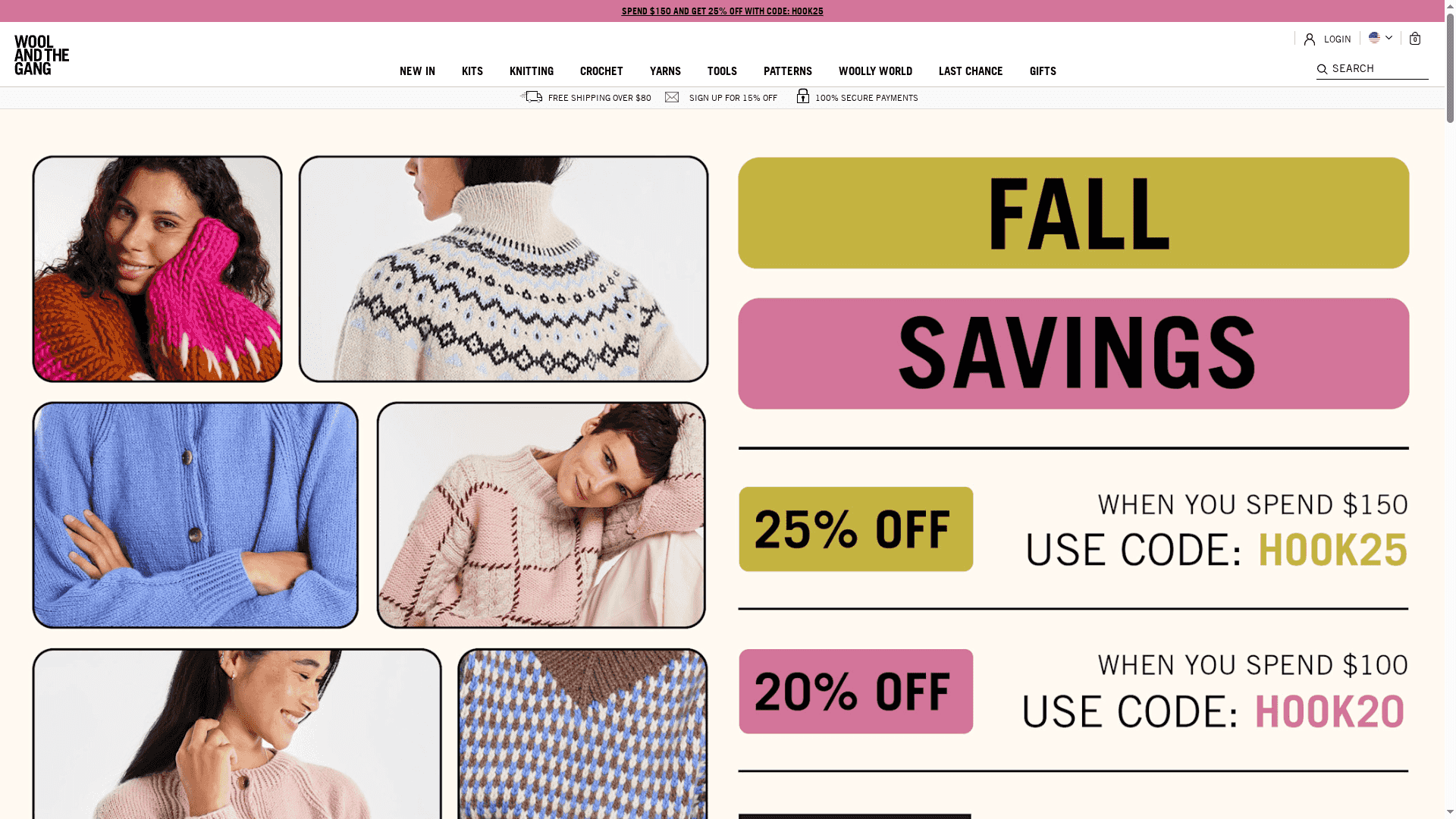The height and width of the screenshot is (819, 1456).
Task: Click the search magnifier icon
Action: [x=1322, y=69]
